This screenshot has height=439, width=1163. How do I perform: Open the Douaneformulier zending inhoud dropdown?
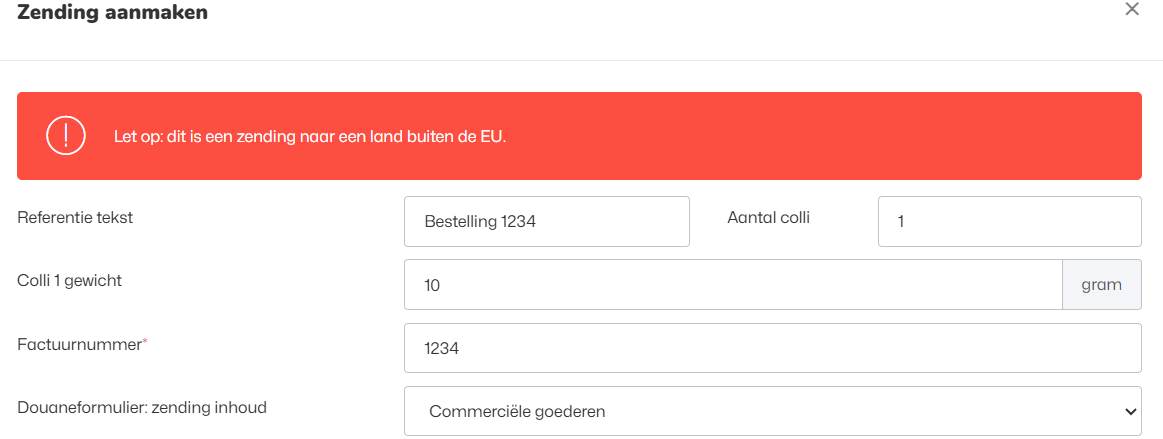pos(772,411)
